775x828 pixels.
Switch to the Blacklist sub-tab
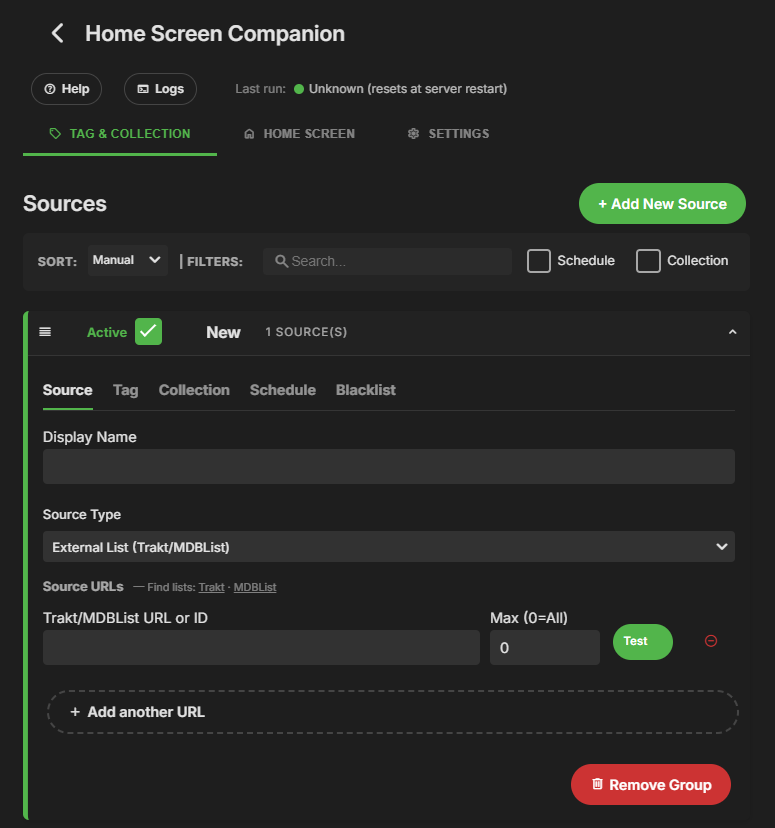pos(366,390)
